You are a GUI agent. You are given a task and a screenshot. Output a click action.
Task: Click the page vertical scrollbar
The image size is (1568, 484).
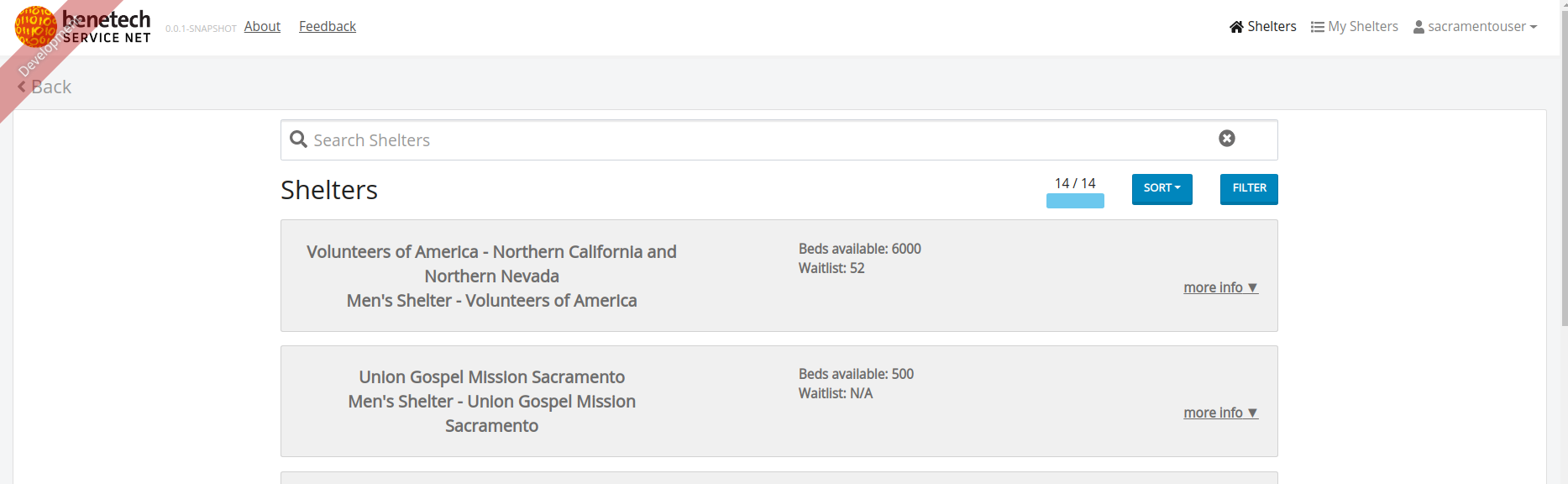pyautogui.click(x=1564, y=168)
